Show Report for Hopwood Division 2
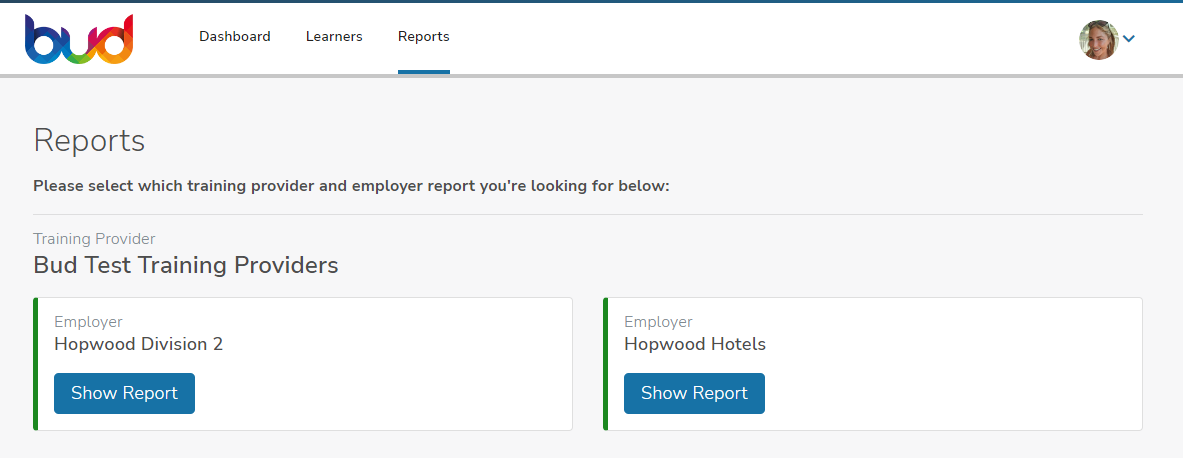The image size is (1183, 458). click(124, 393)
